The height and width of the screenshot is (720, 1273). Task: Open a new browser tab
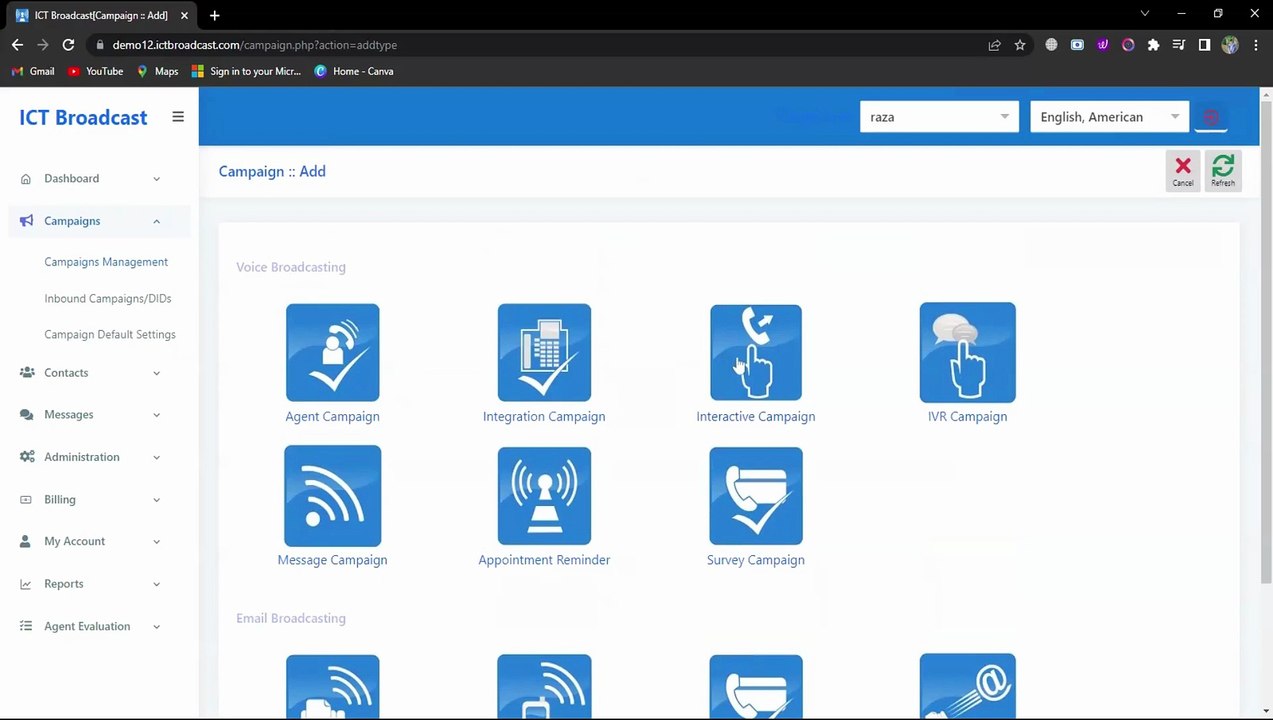point(214,15)
